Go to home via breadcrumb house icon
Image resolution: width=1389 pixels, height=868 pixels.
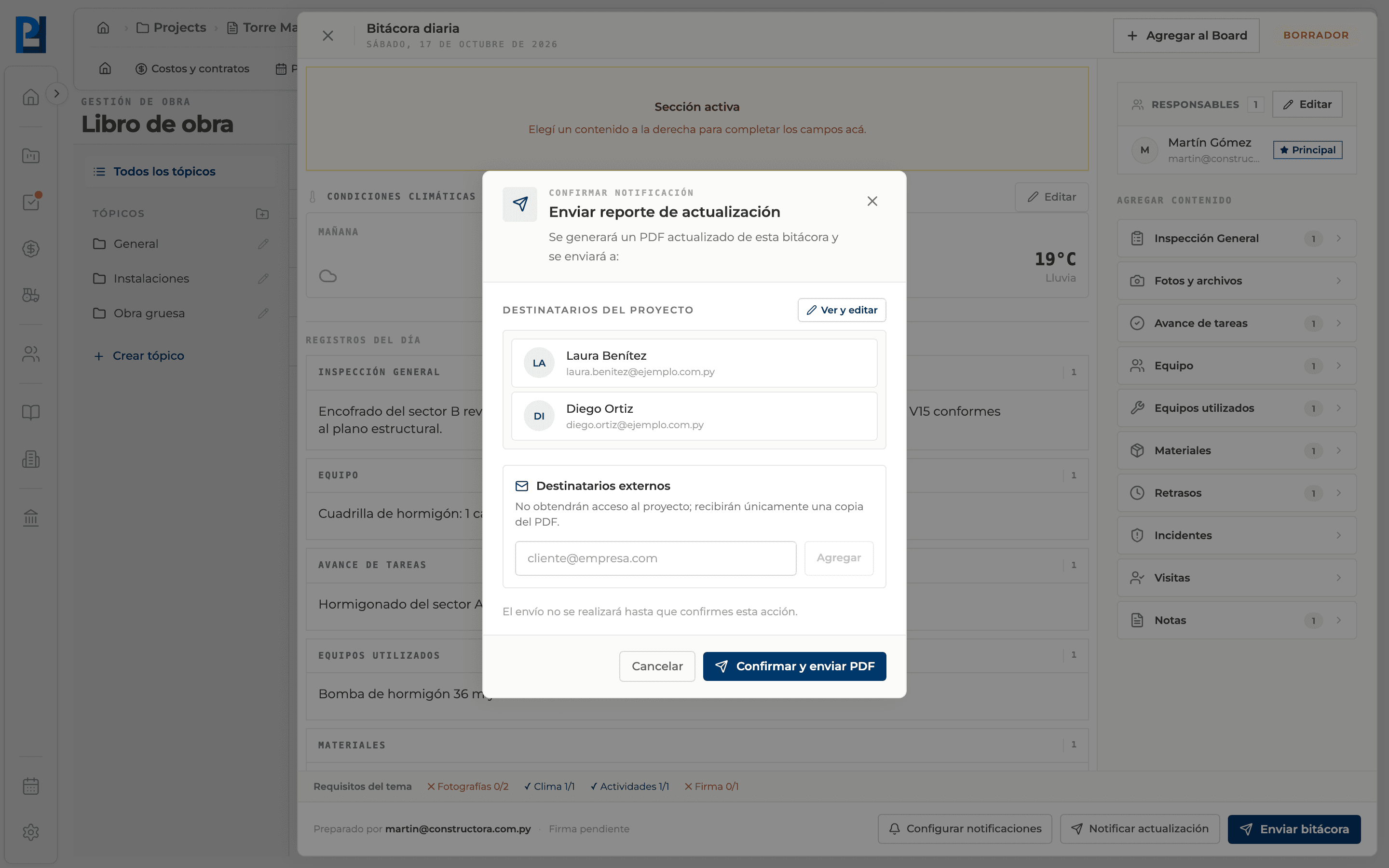pyautogui.click(x=103, y=27)
